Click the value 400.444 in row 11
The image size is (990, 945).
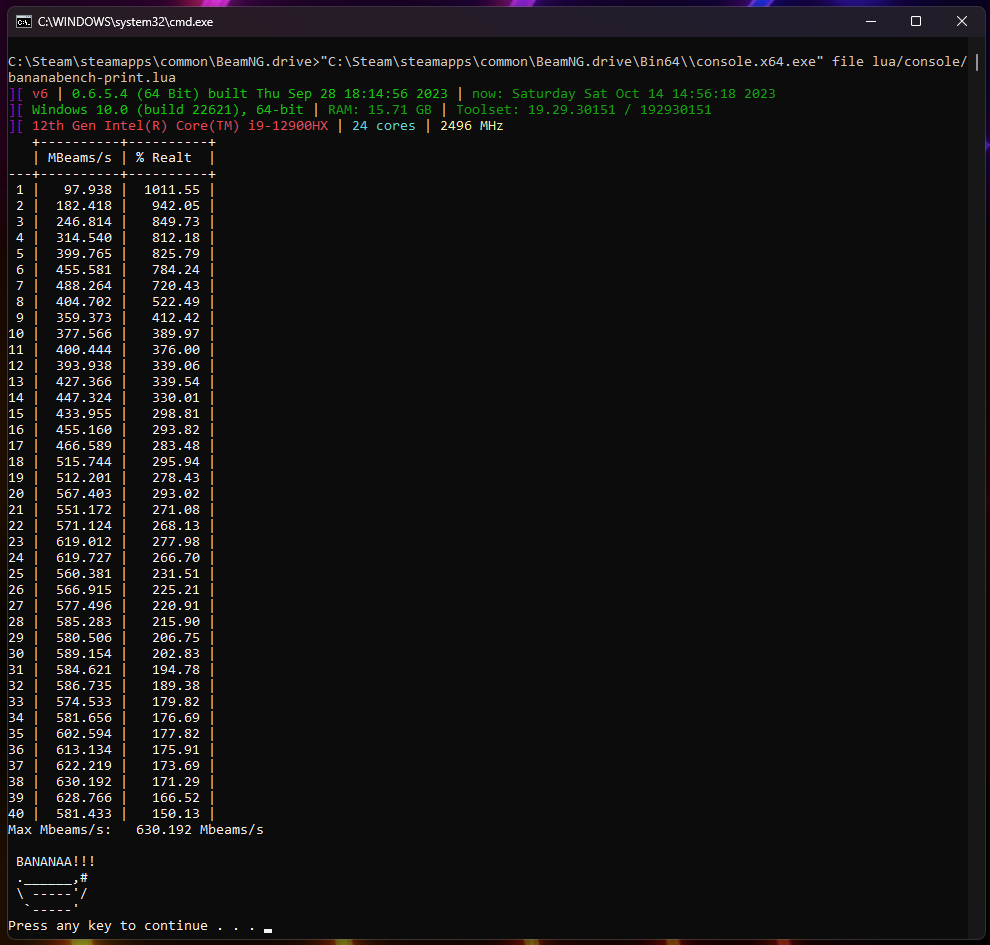click(x=84, y=350)
